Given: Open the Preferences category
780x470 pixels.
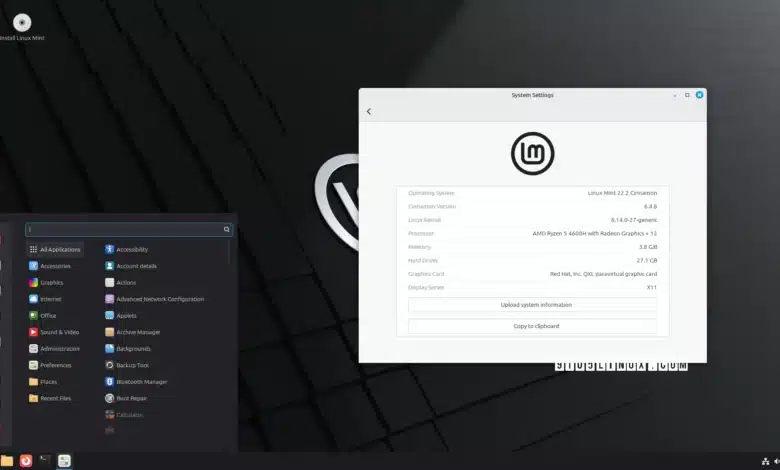Looking at the screenshot, I should coord(50,365).
